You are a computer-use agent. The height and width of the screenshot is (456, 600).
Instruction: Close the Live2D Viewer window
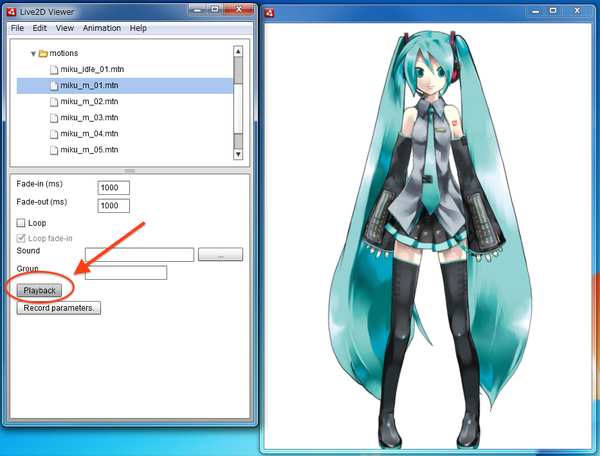click(x=239, y=10)
